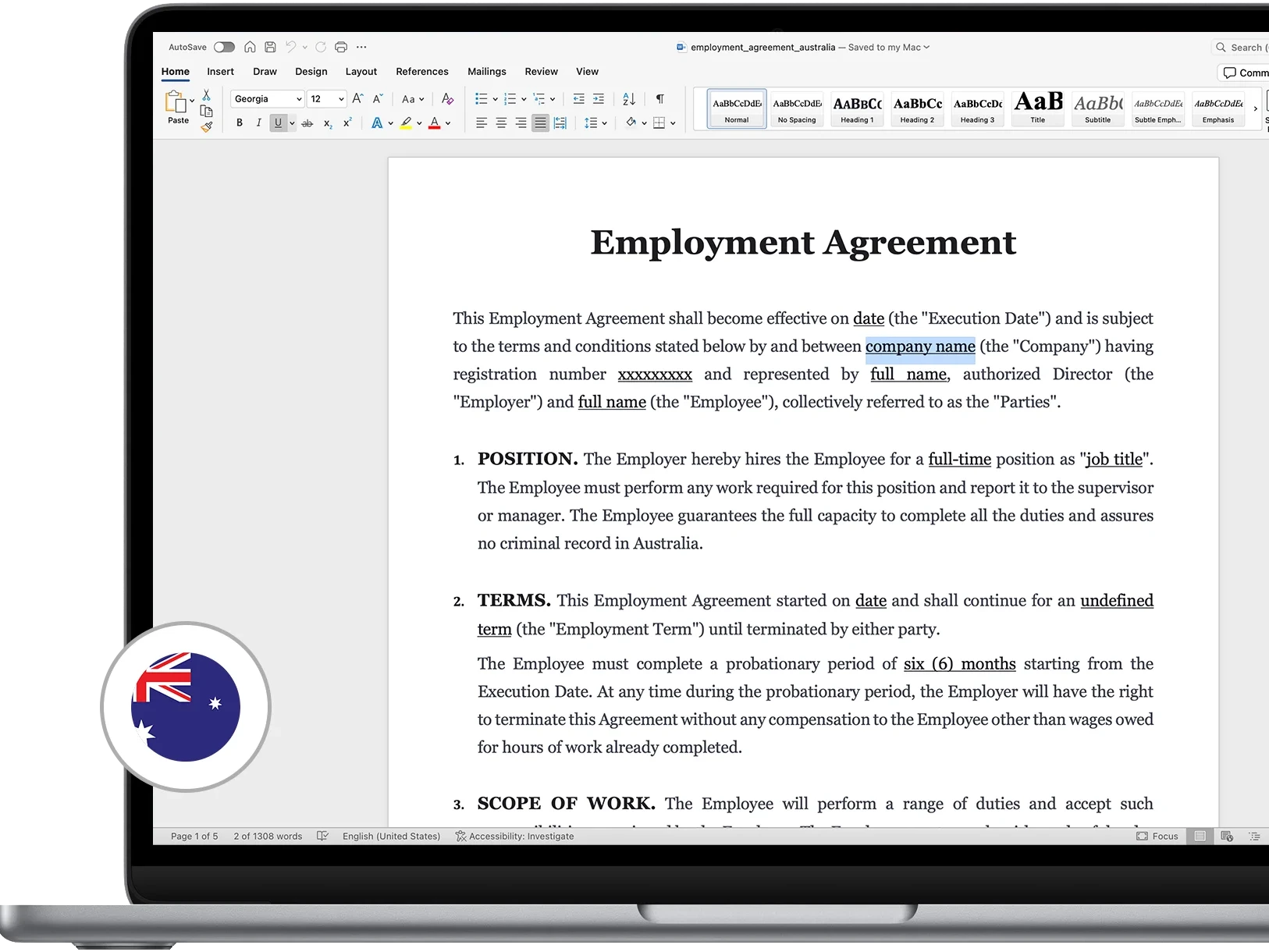This screenshot has height=952, width=1269.
Task: Switch to the Draw tab
Action: pyautogui.click(x=265, y=71)
